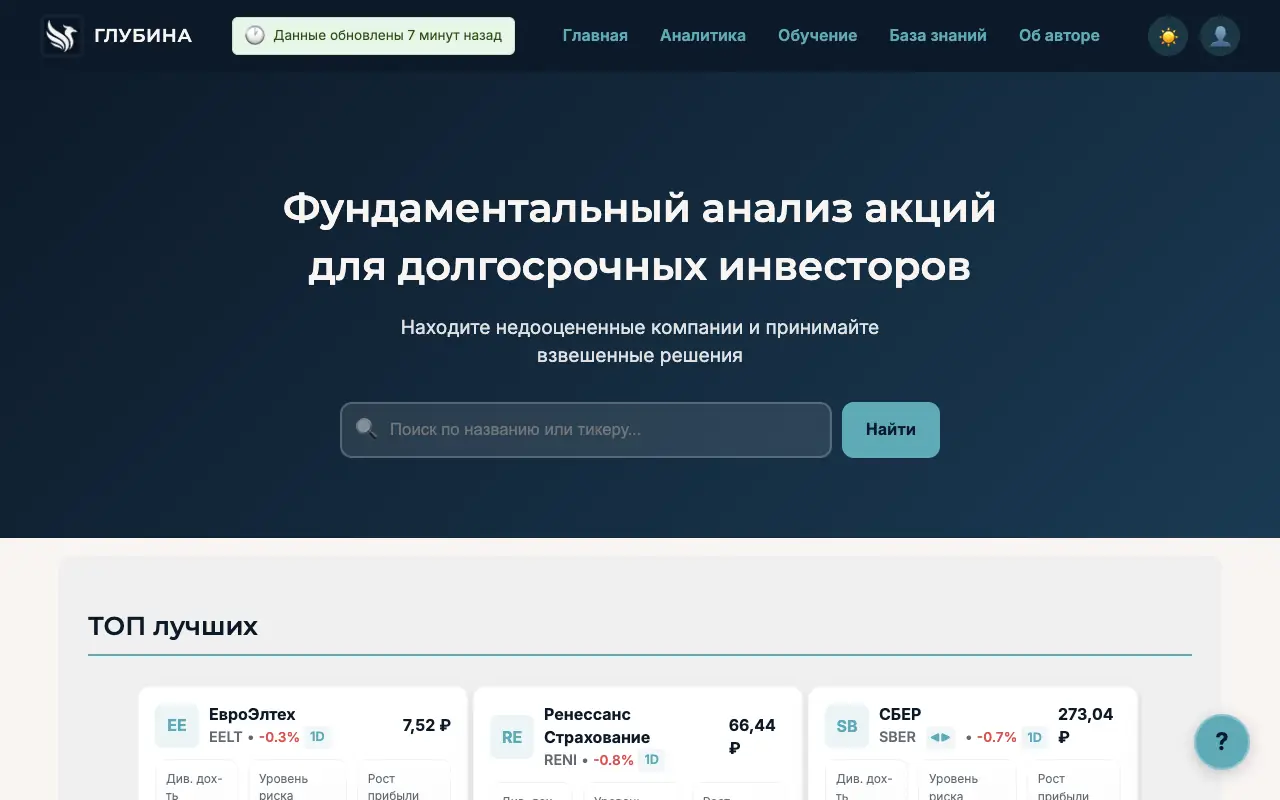The height and width of the screenshot is (800, 1280).
Task: Open the Об авторе page
Action: [x=1059, y=36]
